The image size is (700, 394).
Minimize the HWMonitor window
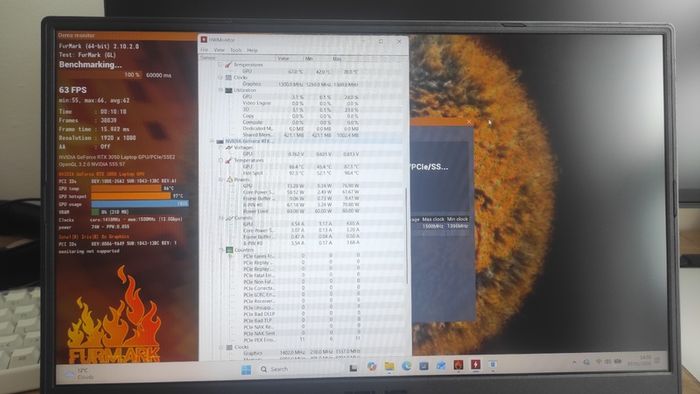(x=362, y=41)
